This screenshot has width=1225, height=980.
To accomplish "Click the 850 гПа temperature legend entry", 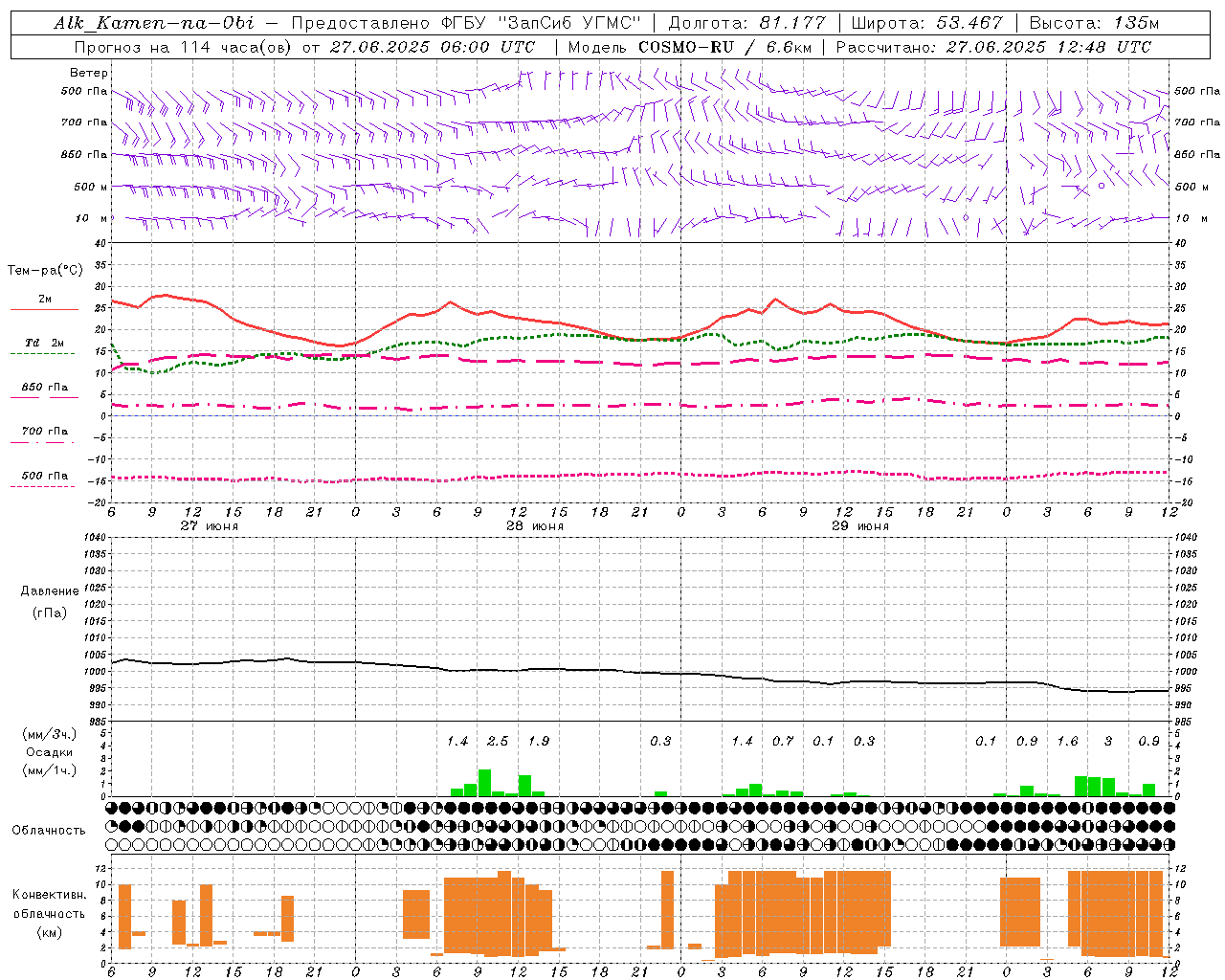I will [x=45, y=388].
